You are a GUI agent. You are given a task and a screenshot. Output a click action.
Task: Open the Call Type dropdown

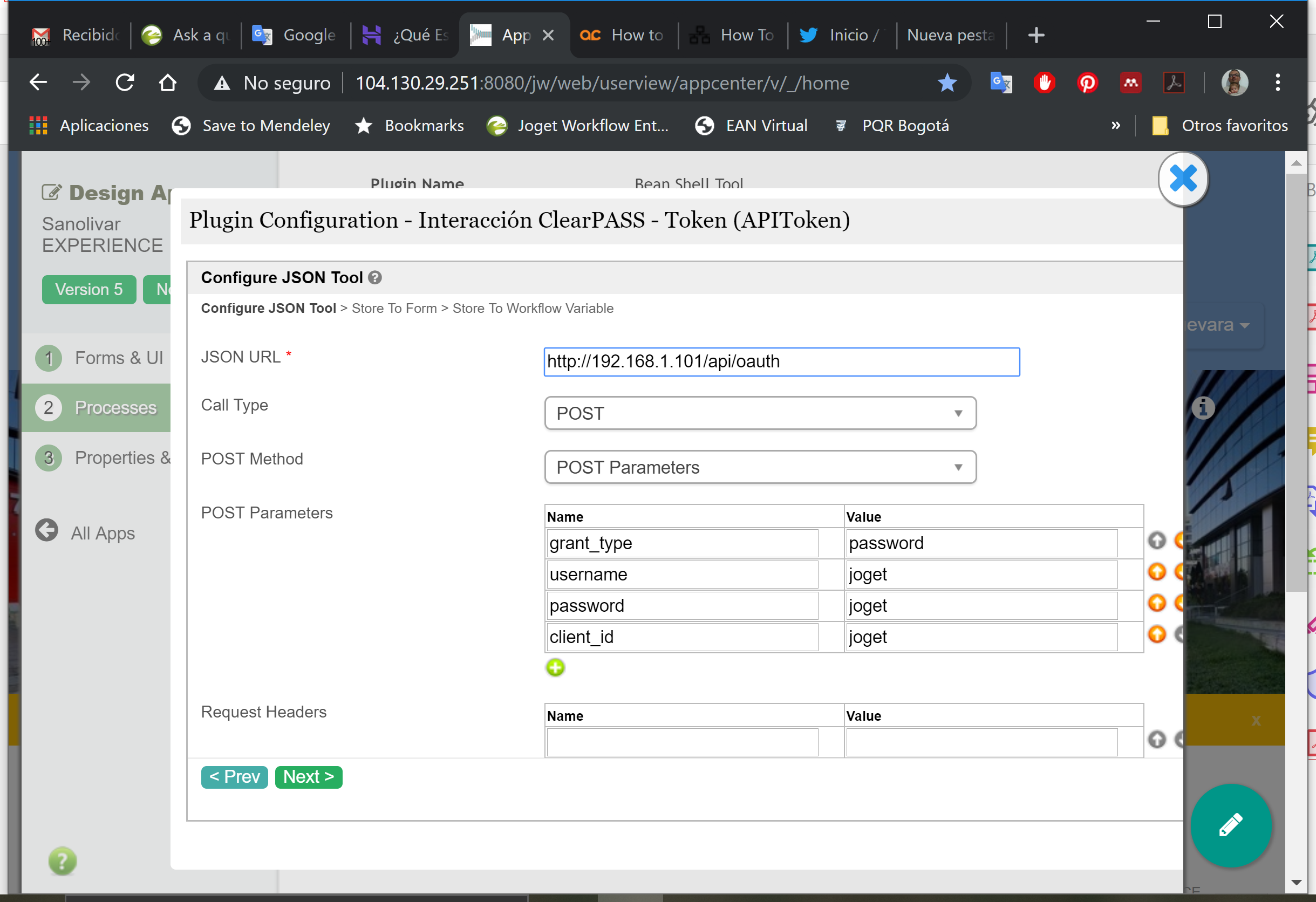[x=760, y=413]
